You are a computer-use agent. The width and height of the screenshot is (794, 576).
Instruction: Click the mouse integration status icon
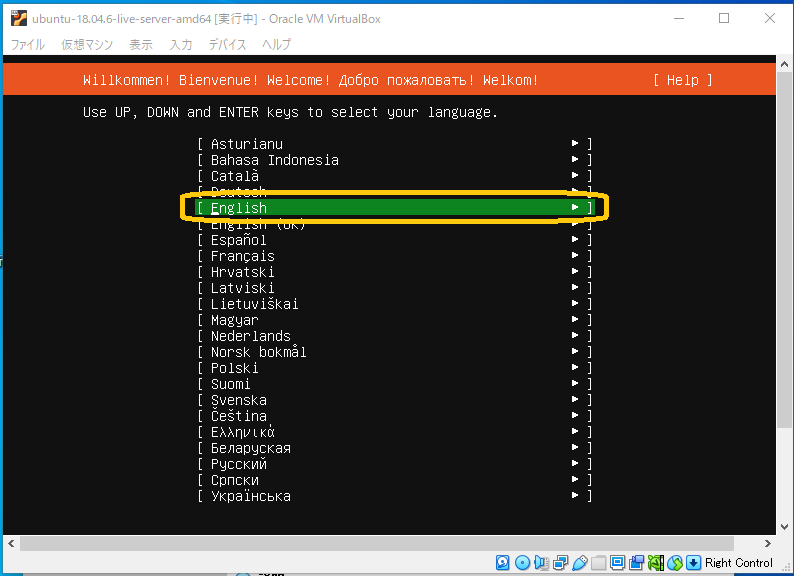(675, 563)
